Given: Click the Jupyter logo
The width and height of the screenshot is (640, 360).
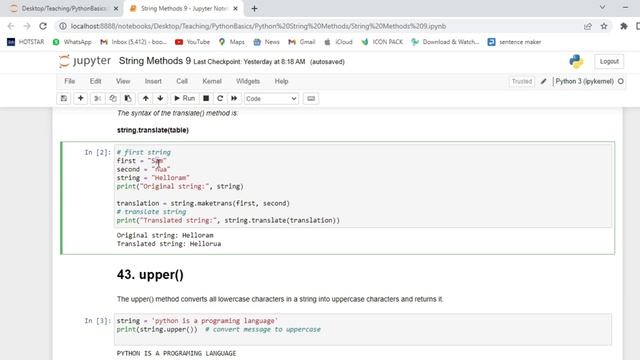Looking at the screenshot, I should click(85, 61).
